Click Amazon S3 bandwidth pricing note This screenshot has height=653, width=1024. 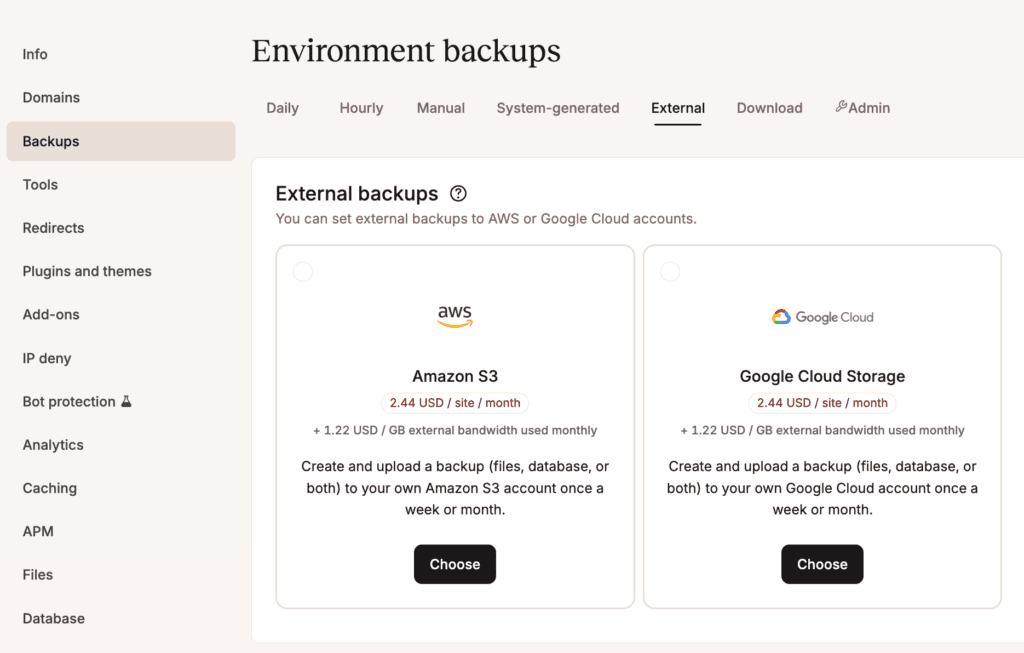[455, 430]
